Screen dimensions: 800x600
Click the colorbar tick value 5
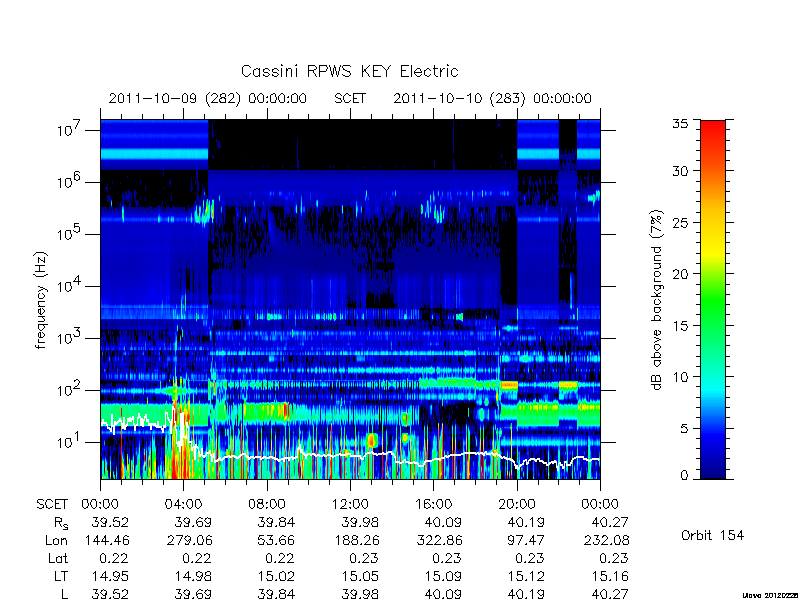tap(684, 428)
